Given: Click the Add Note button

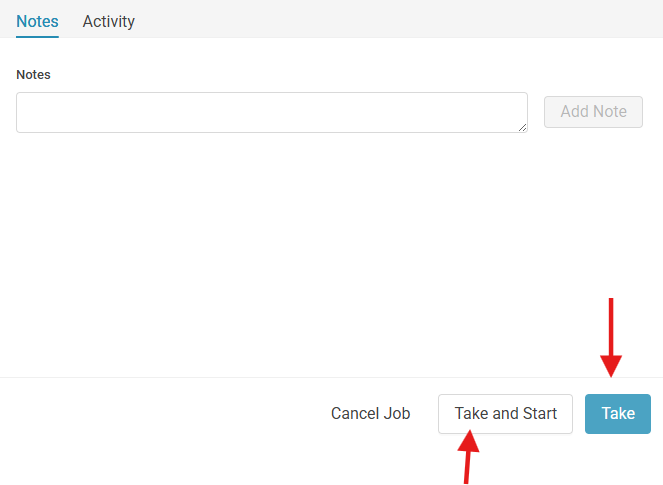Looking at the screenshot, I should click(x=593, y=112).
